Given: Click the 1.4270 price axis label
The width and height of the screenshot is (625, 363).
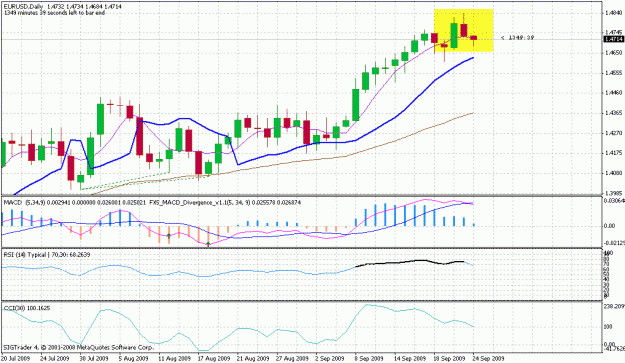Looking at the screenshot, I should pos(613,133).
